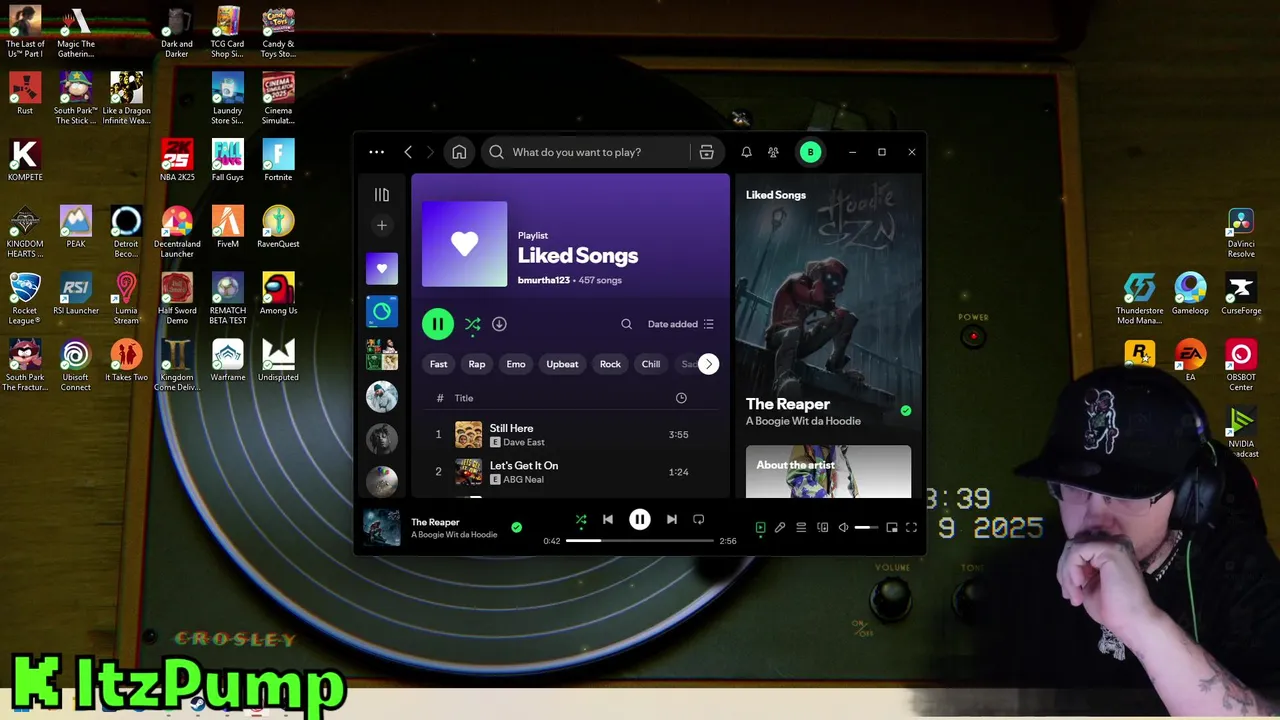This screenshot has height=720, width=1280.
Task: Select song Still Here
Action: [x=511, y=428]
